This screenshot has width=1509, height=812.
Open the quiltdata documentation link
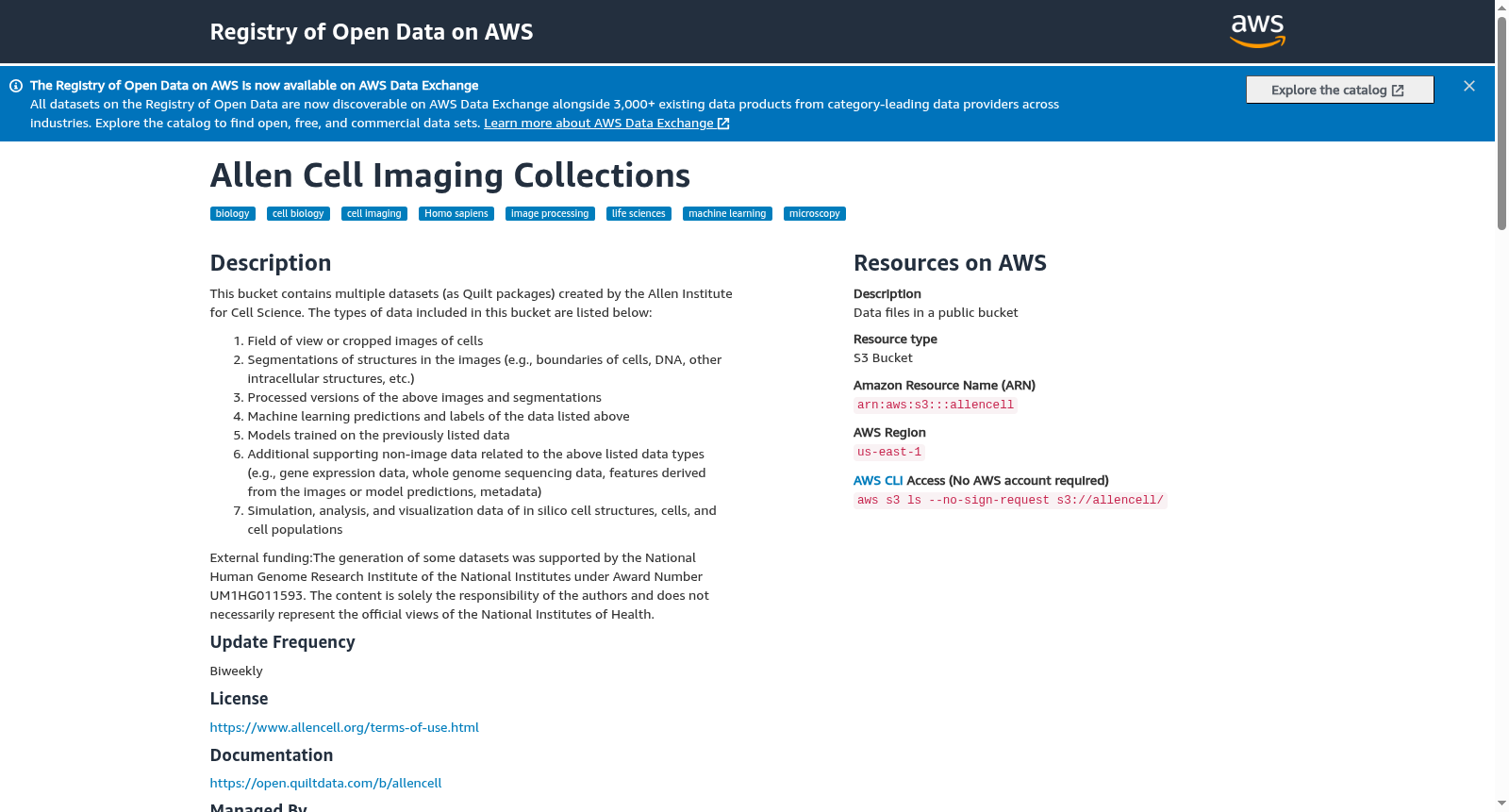coord(325,783)
